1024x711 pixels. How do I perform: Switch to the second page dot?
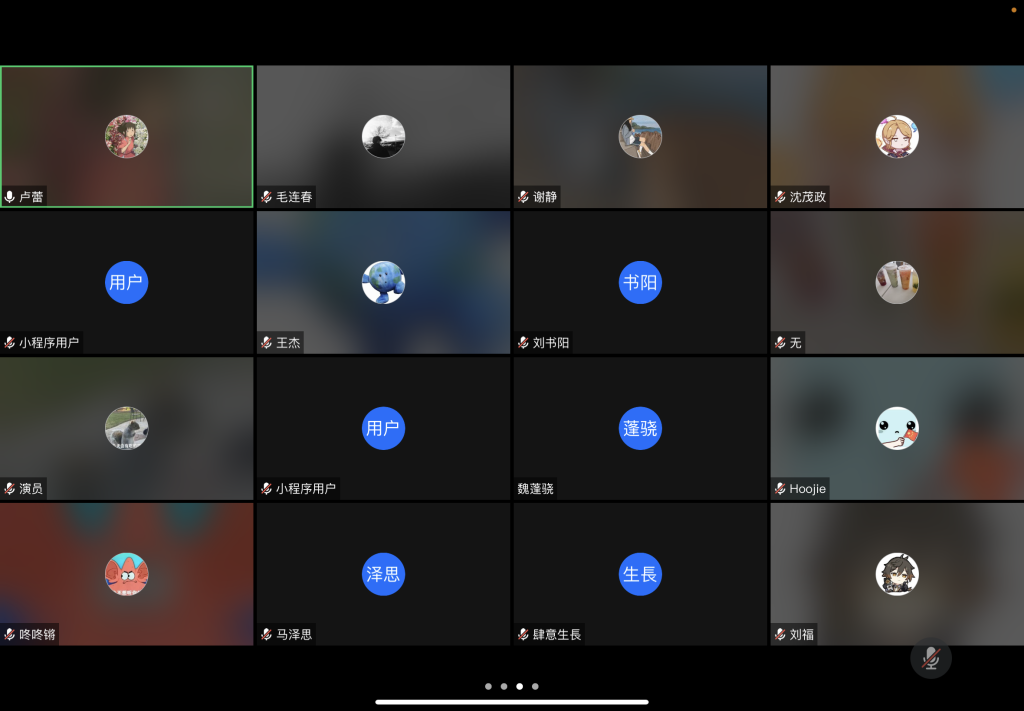[504, 687]
